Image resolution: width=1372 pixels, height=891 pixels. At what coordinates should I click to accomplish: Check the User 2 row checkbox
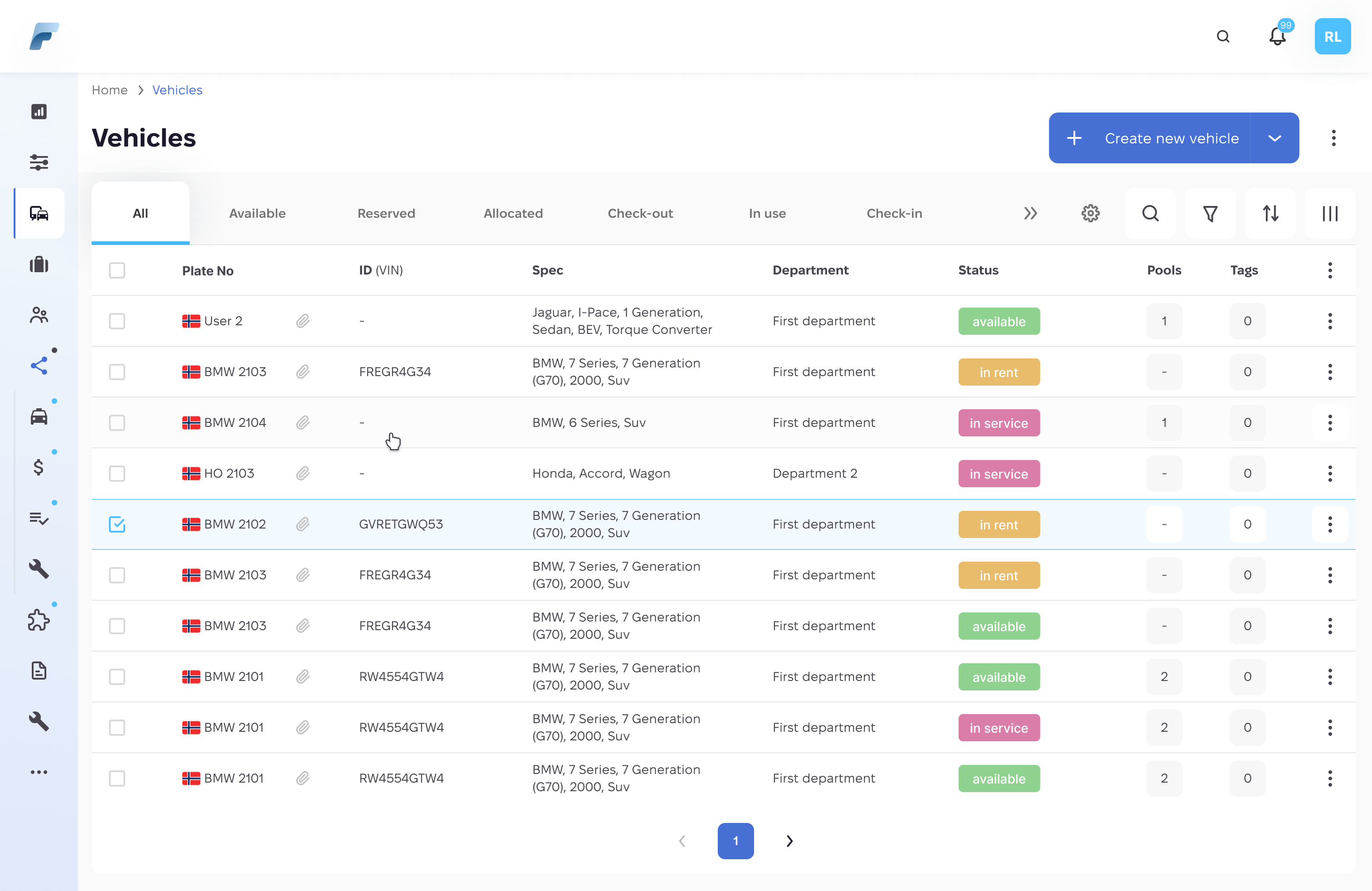(x=117, y=321)
